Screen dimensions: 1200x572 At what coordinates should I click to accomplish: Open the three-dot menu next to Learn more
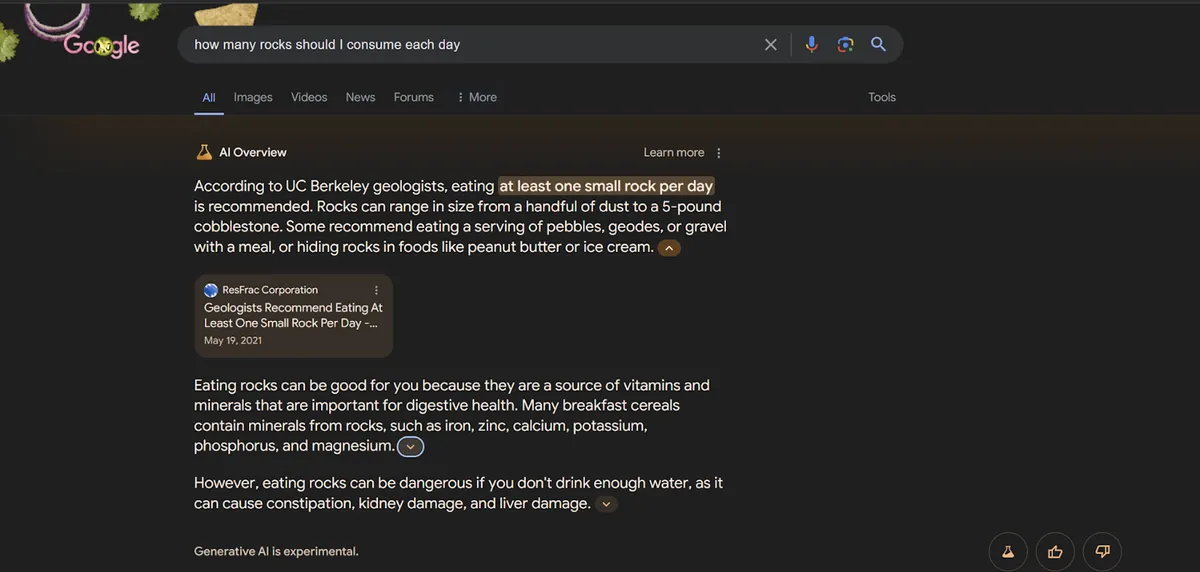719,153
